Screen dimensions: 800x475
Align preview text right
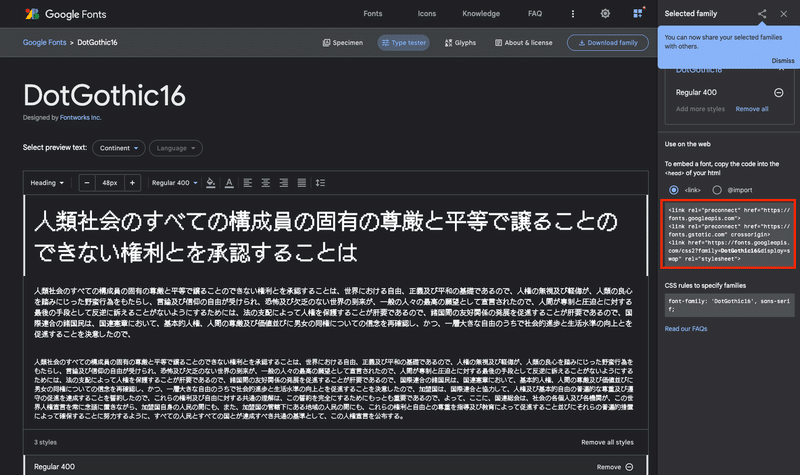284,183
